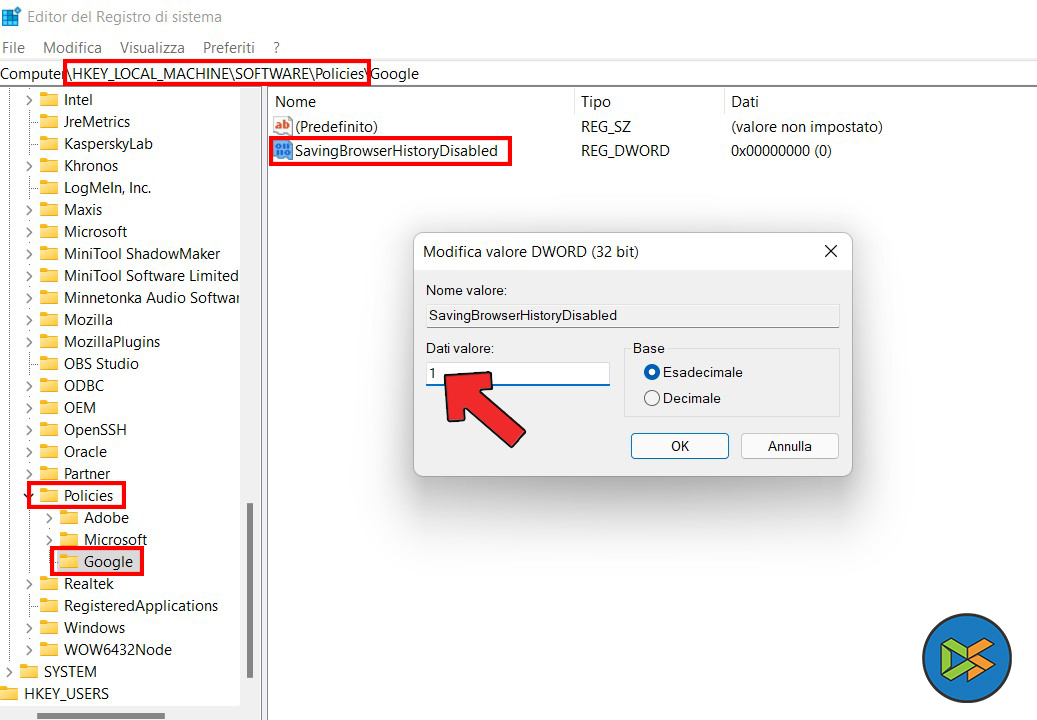Image resolution: width=1037 pixels, height=720 pixels.
Task: Click the Nome valore read-only field
Action: (633, 315)
